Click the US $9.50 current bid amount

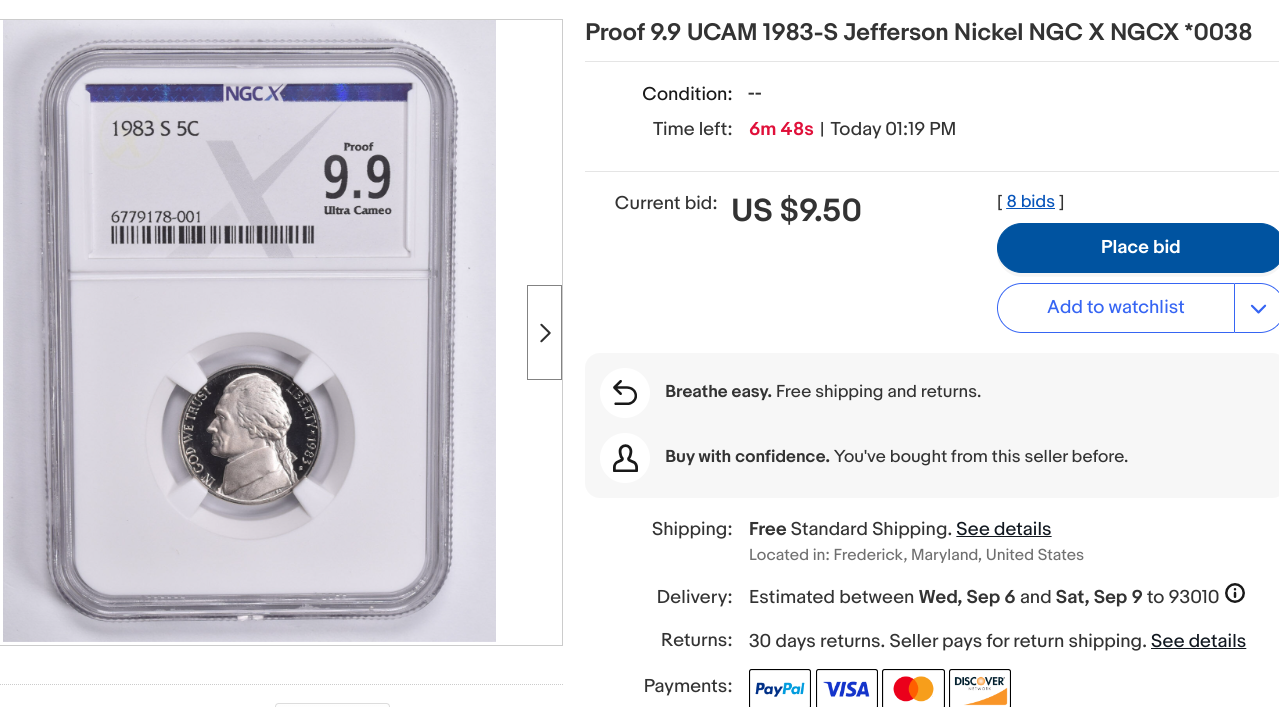[x=796, y=211]
